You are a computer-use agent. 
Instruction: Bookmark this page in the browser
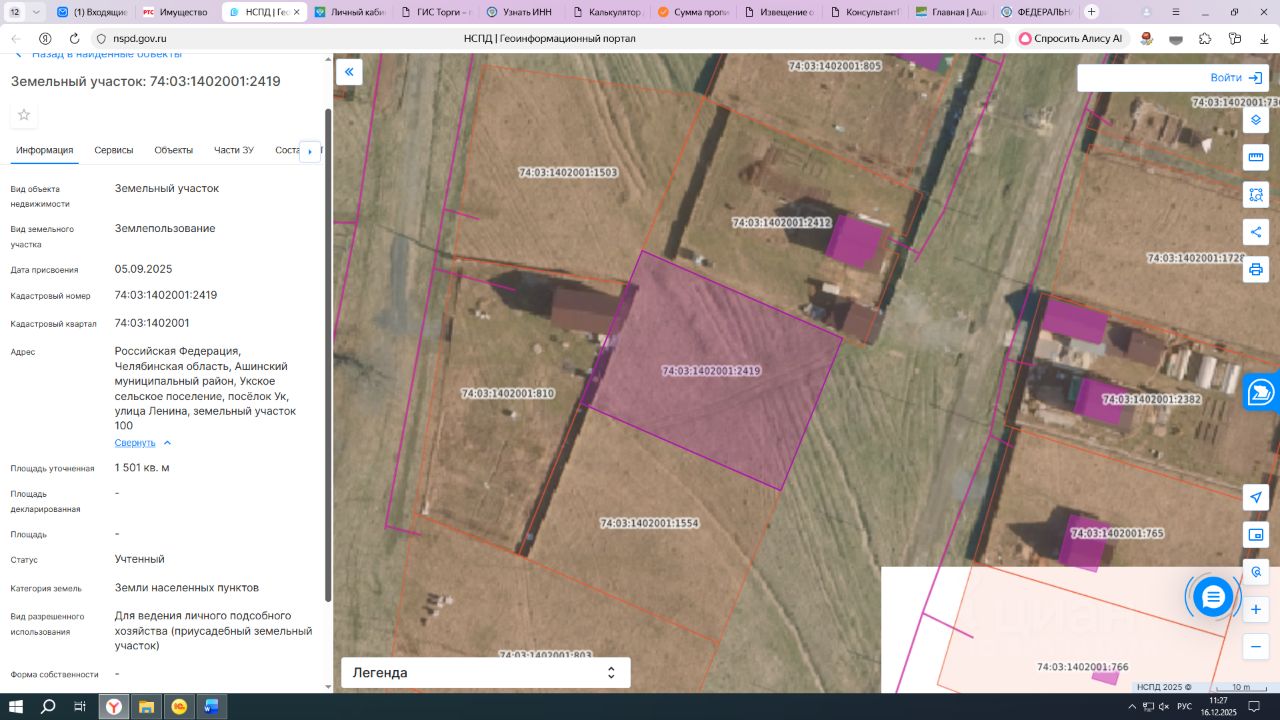[x=999, y=38]
